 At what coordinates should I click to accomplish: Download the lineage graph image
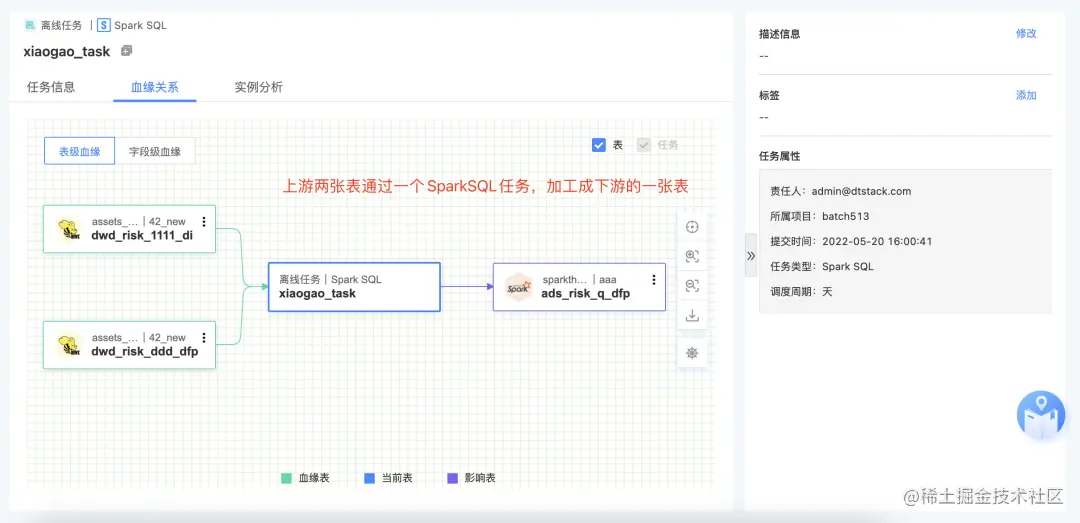point(692,316)
